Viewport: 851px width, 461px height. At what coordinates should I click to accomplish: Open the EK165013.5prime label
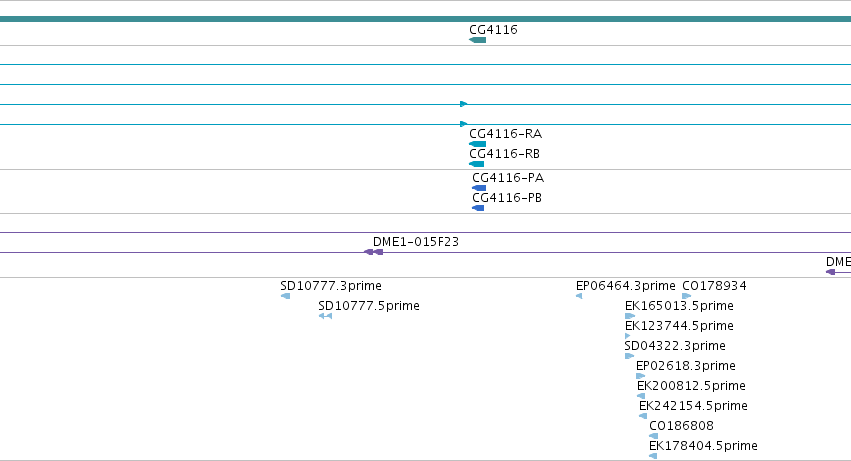coord(679,306)
